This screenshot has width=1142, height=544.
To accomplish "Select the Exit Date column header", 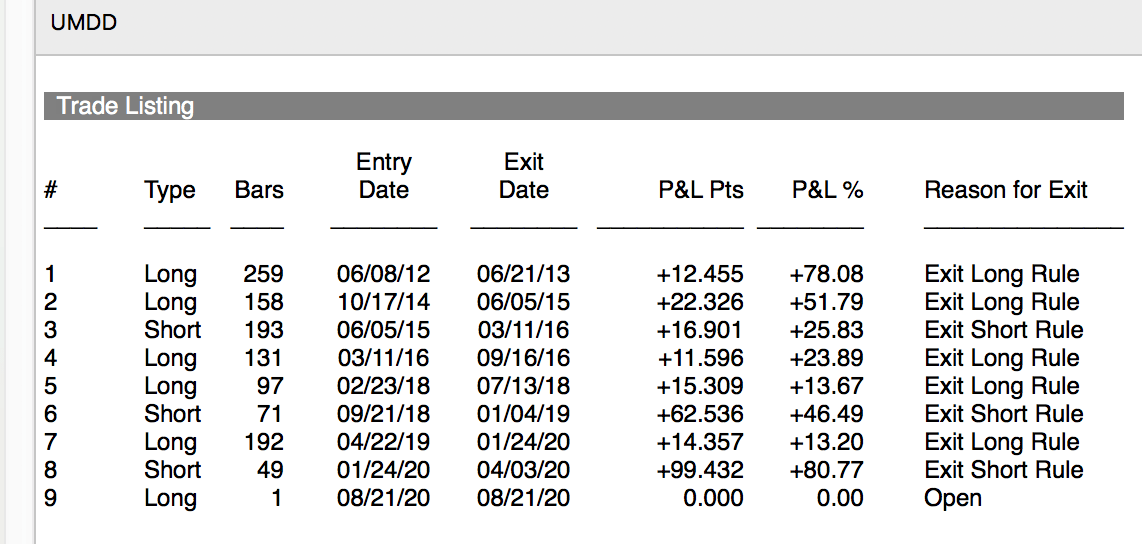I will pyautogui.click(x=524, y=176).
